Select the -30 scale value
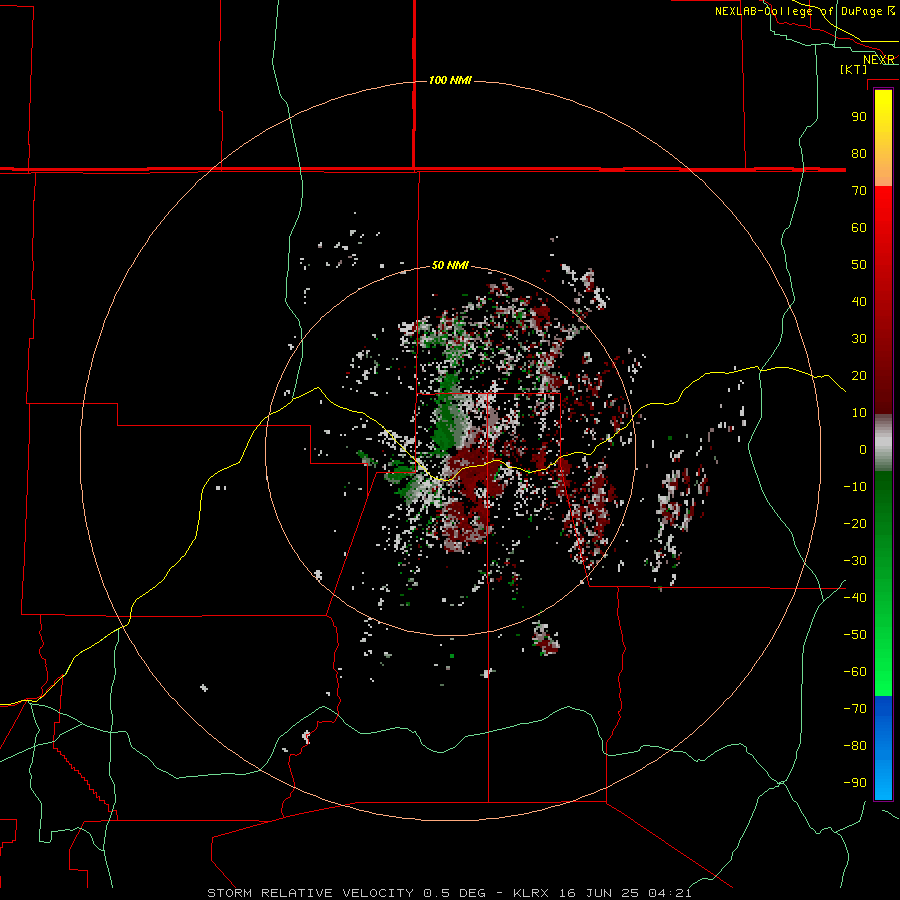Screen dimensions: 900x900 [855, 561]
